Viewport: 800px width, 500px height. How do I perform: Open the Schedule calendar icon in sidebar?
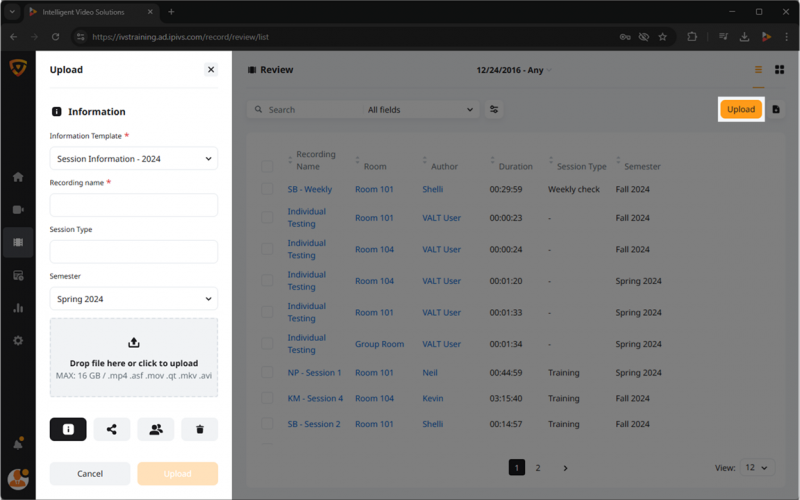coord(18,276)
